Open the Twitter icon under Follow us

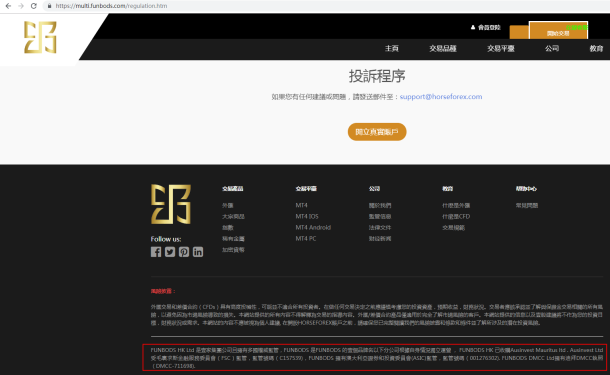point(170,252)
